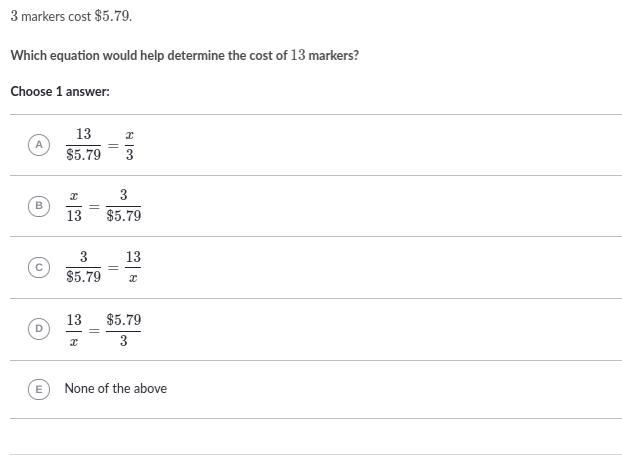Select radio option E
This screenshot has height=462, width=622.
(x=39, y=389)
